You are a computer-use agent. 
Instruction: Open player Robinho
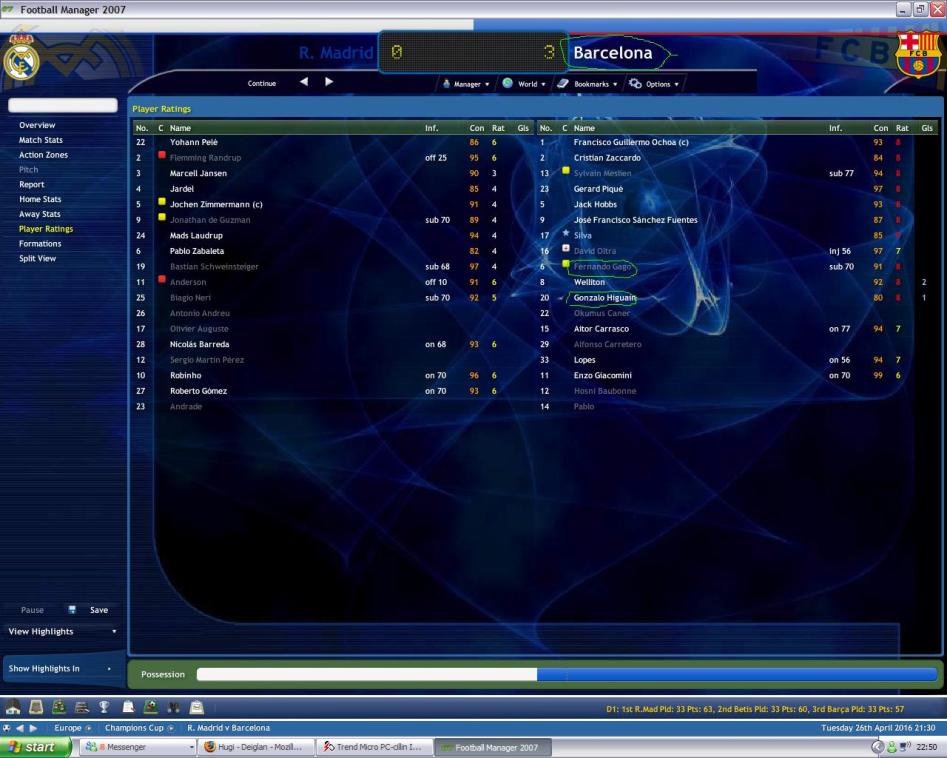point(185,375)
